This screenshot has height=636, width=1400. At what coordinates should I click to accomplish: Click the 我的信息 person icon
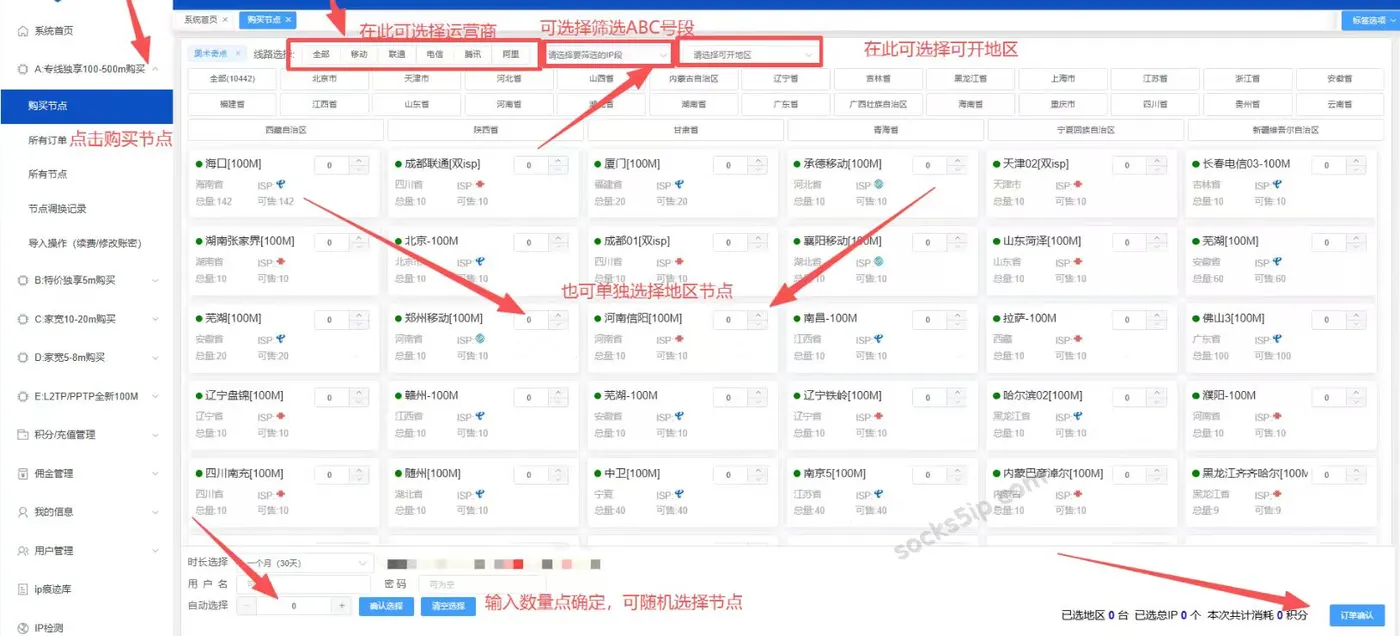click(x=23, y=512)
